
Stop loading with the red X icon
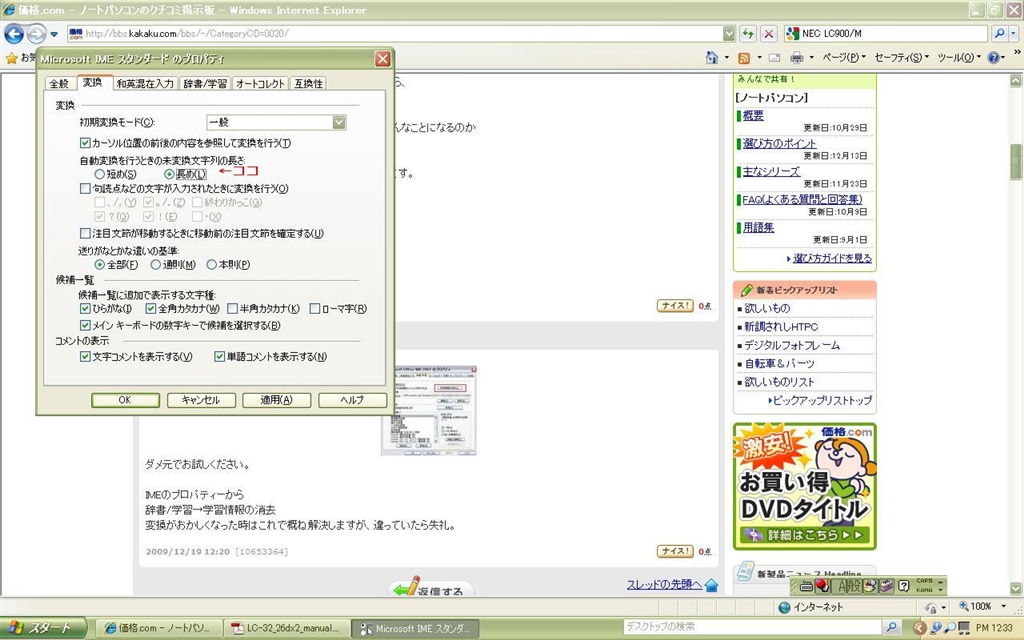tap(769, 33)
